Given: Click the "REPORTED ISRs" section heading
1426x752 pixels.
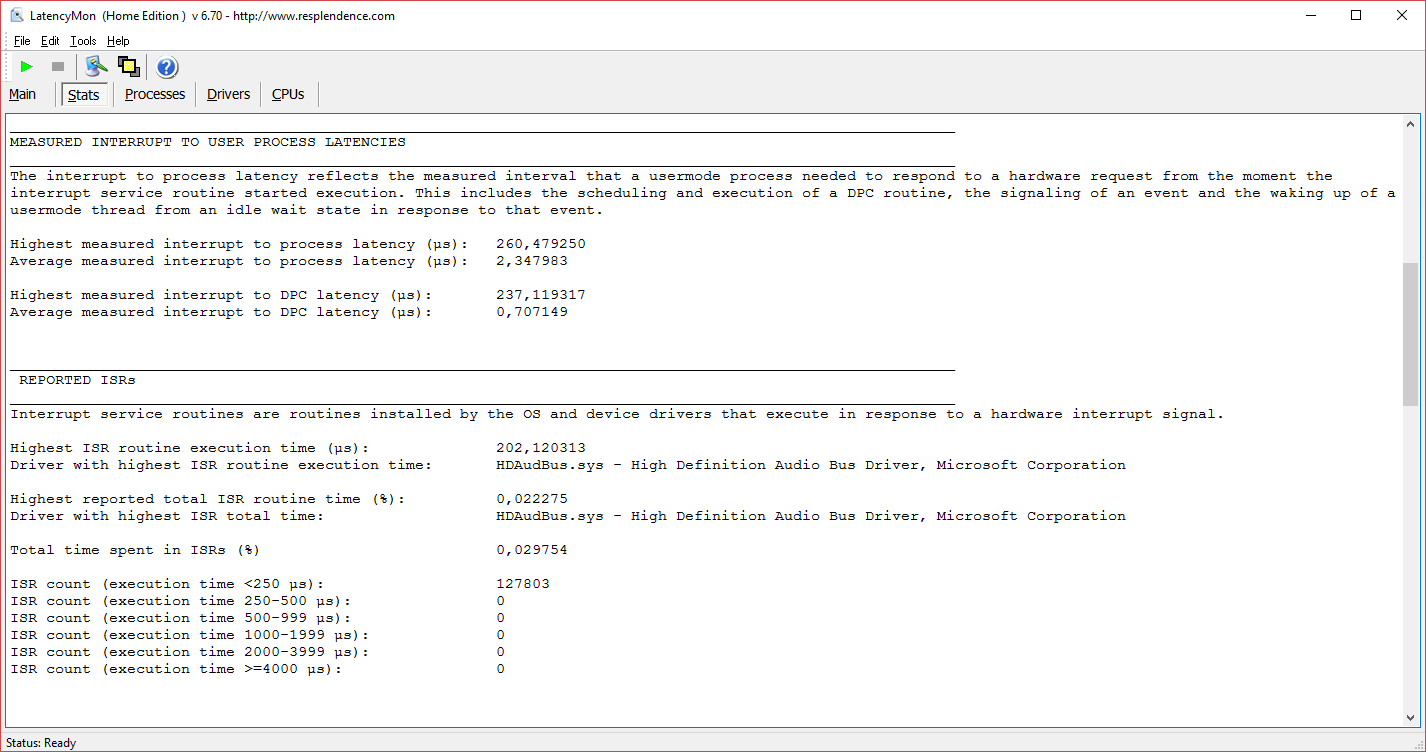Looking at the screenshot, I should 77,380.
